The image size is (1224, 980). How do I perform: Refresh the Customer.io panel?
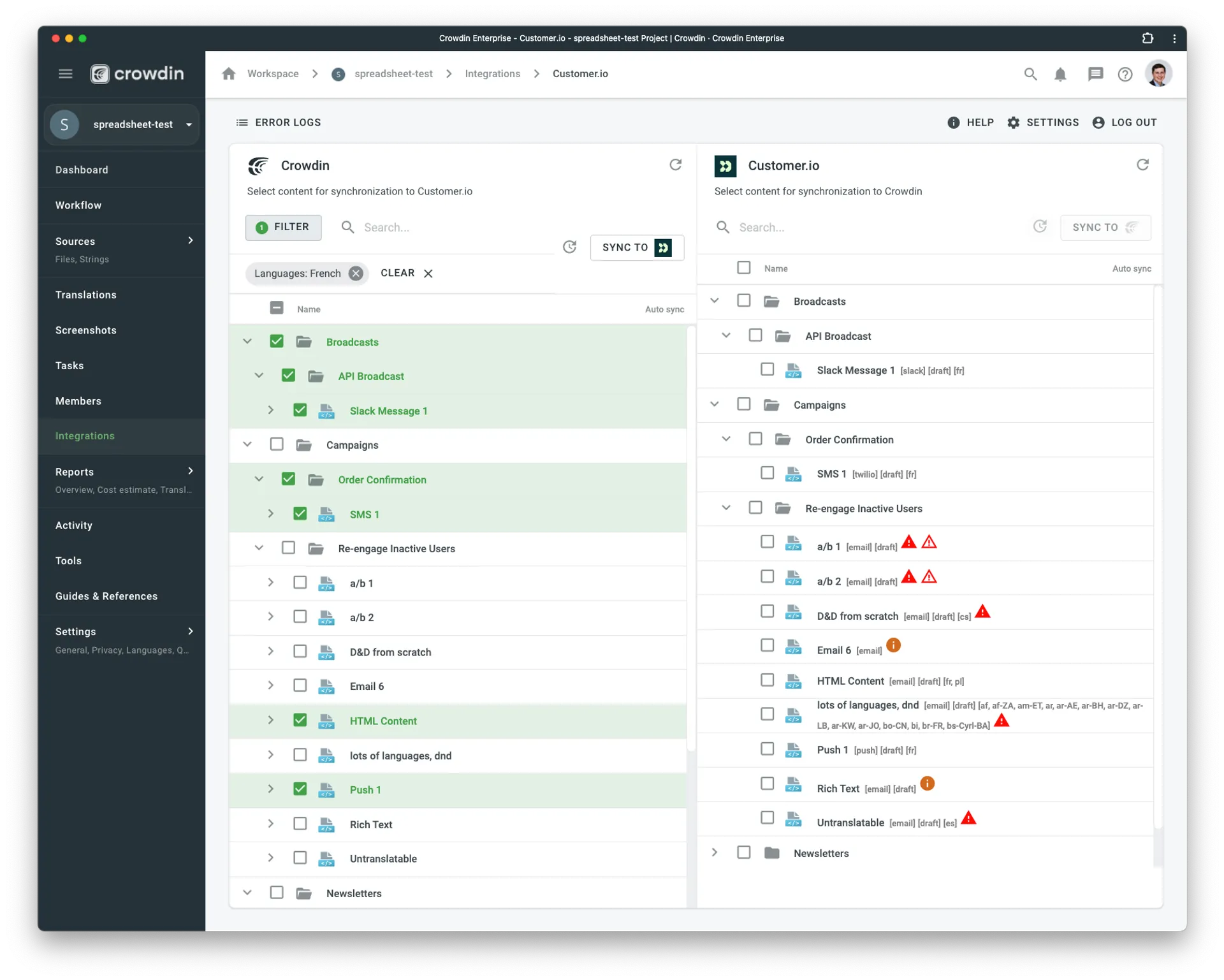[x=1142, y=165]
